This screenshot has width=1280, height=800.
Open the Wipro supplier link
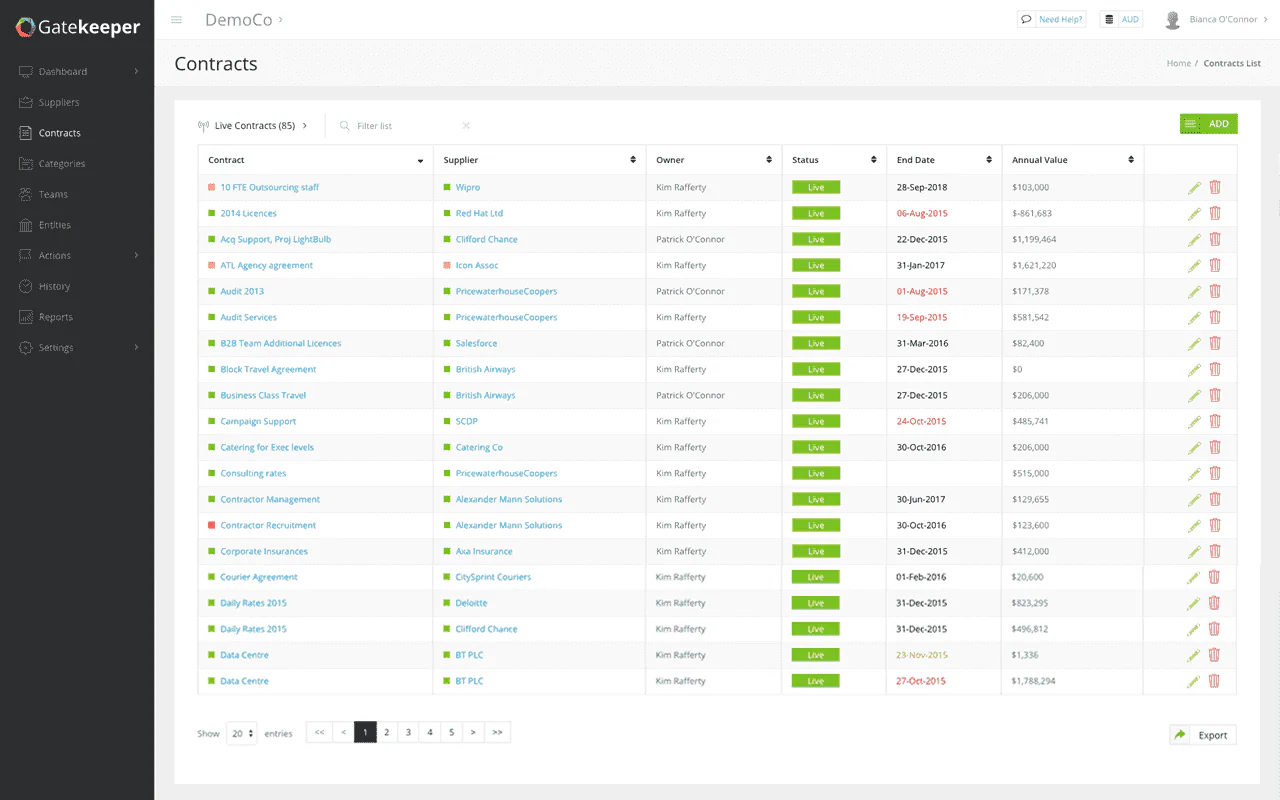coord(468,187)
